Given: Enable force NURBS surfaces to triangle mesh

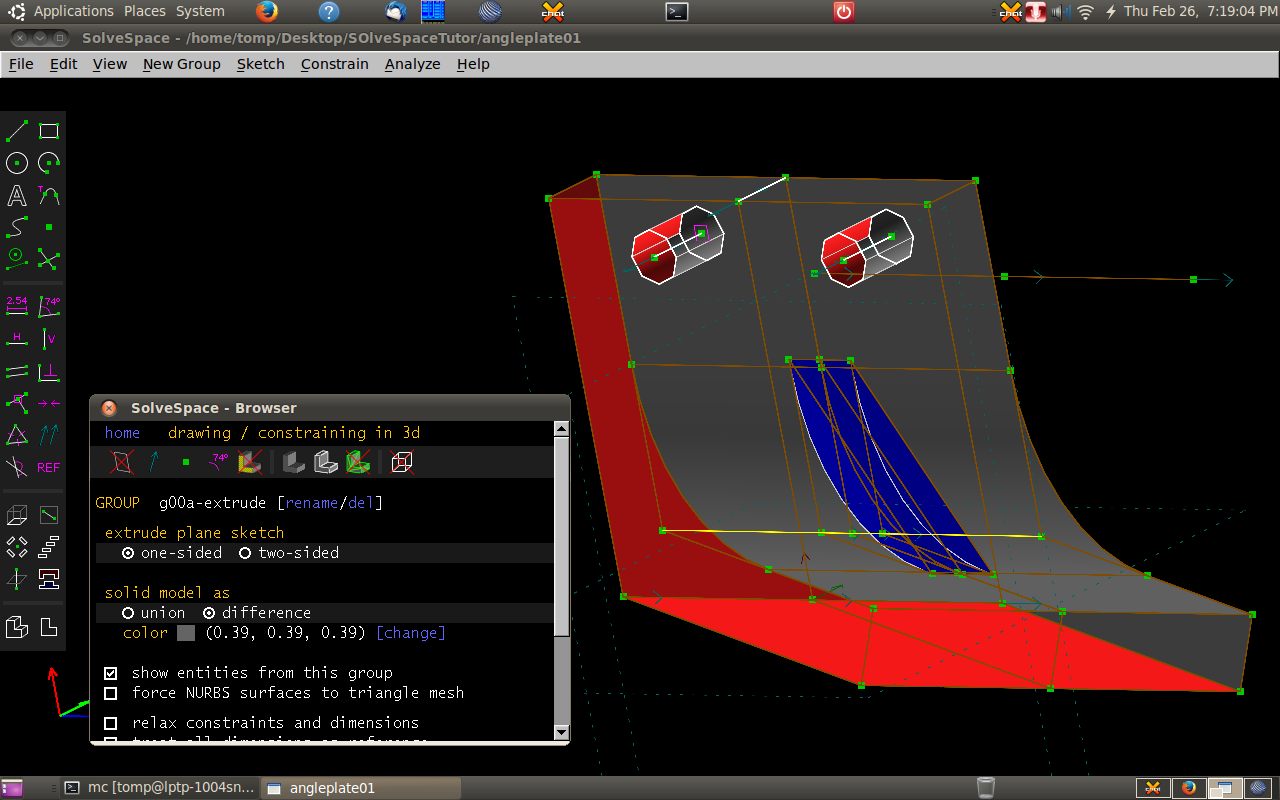Looking at the screenshot, I should [x=111, y=693].
